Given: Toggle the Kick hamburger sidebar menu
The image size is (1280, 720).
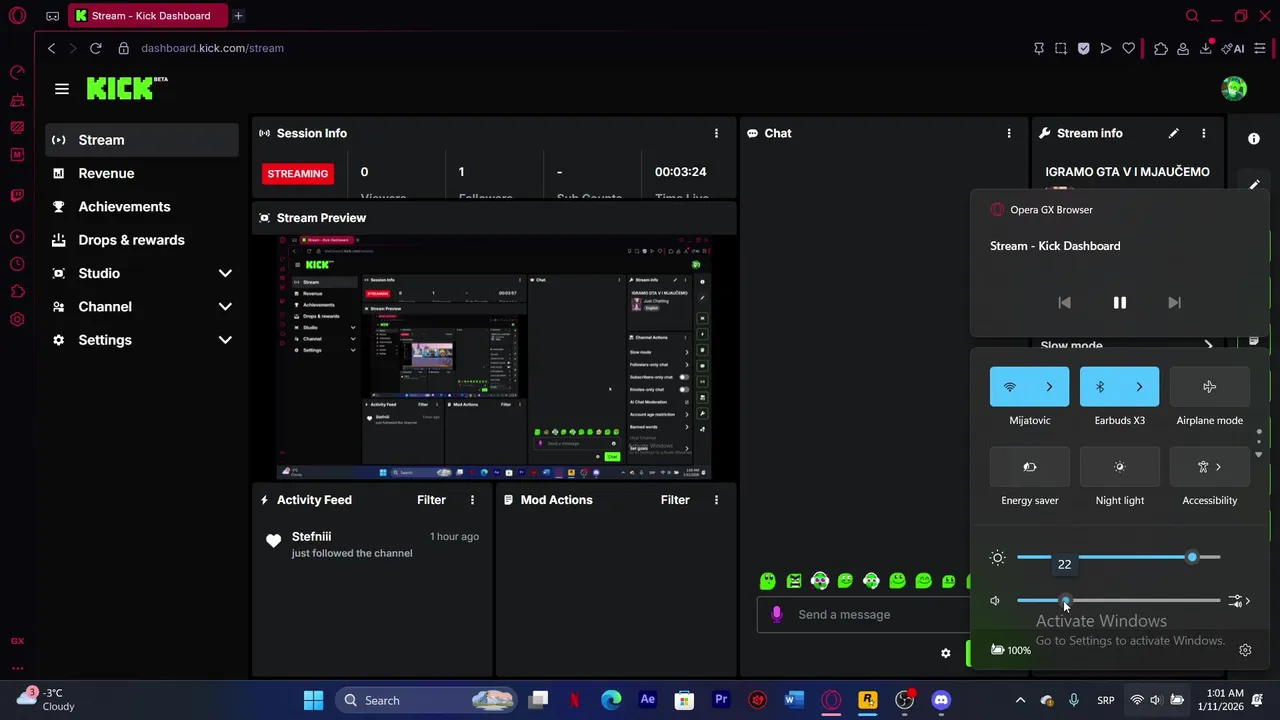Looking at the screenshot, I should tap(62, 89).
